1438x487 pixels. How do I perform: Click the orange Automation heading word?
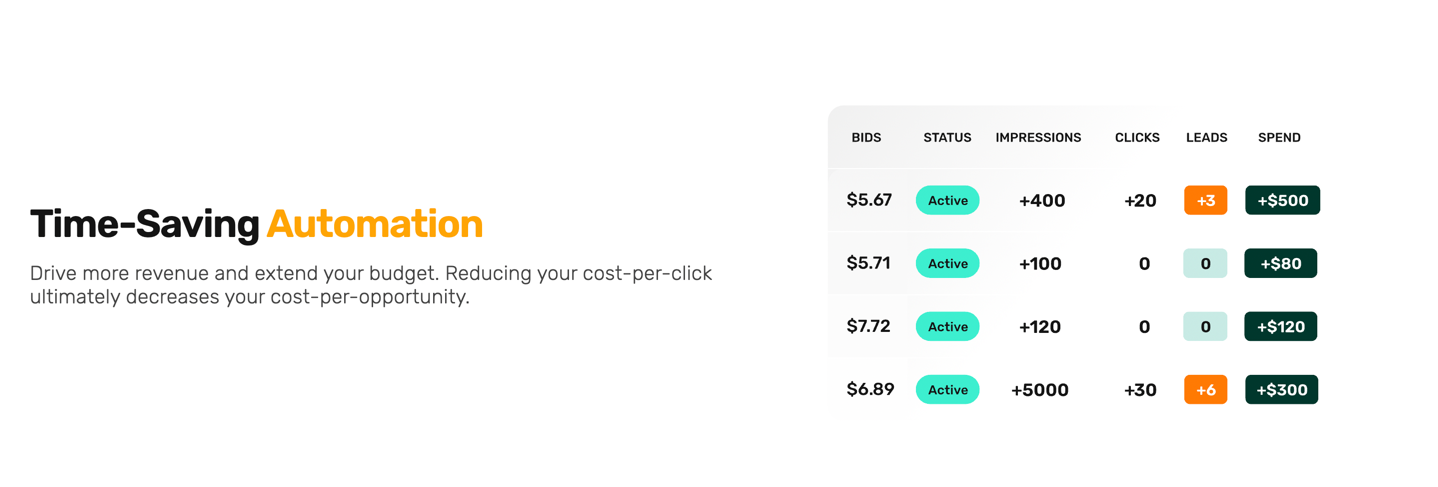374,224
